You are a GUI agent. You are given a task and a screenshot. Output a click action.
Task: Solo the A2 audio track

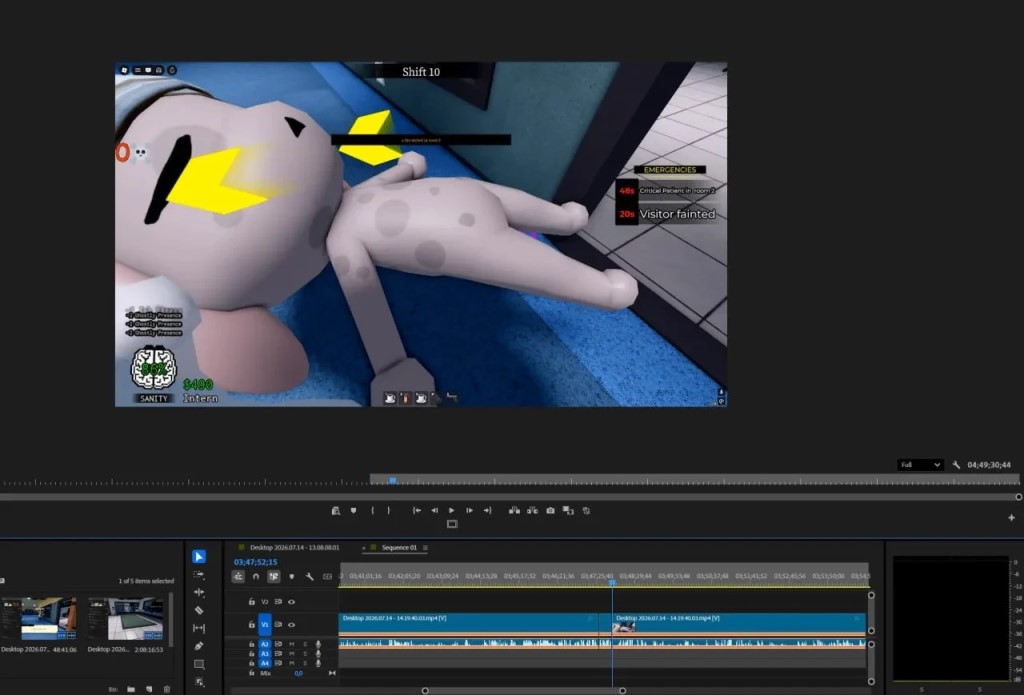304,644
